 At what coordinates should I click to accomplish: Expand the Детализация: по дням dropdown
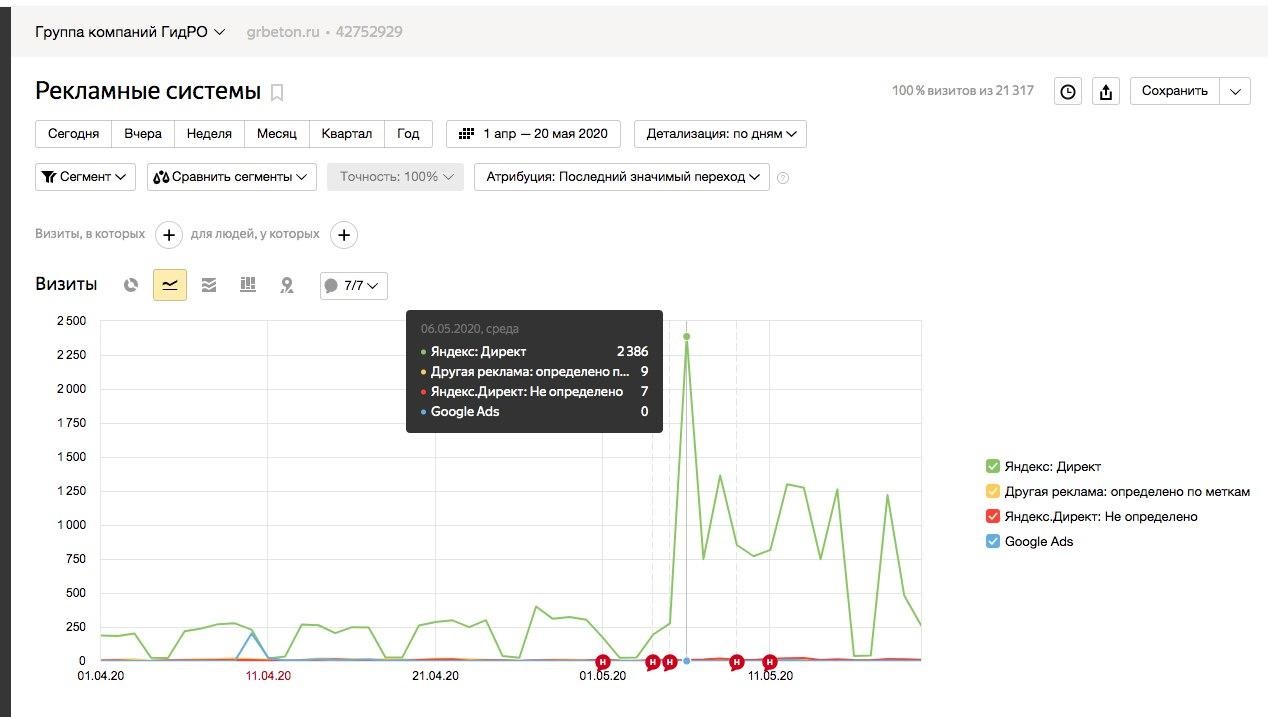(720, 134)
